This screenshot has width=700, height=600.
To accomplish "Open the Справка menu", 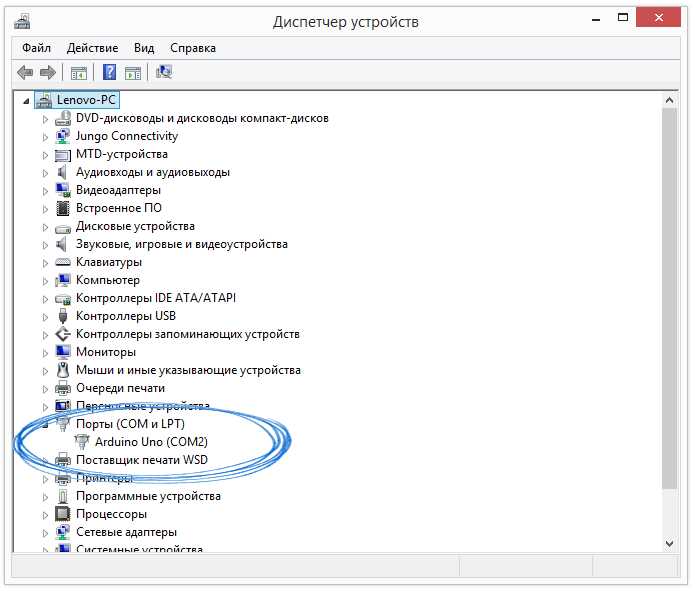I will click(x=193, y=48).
